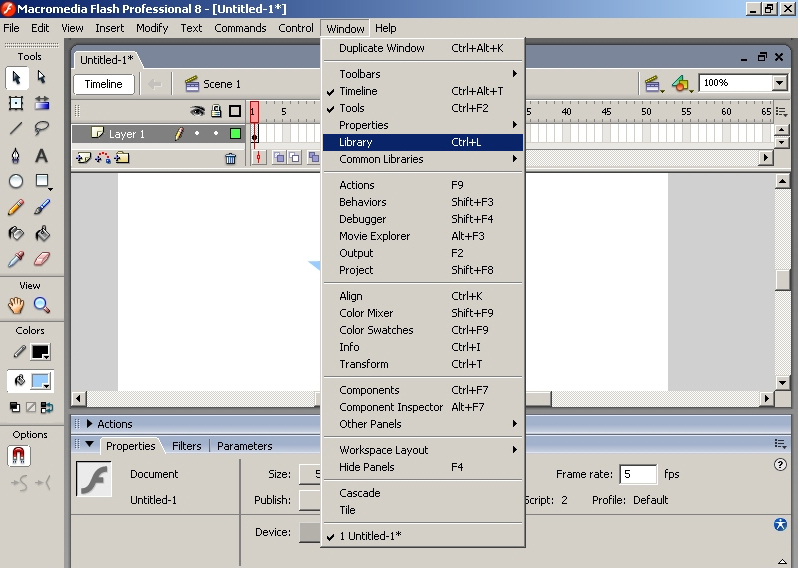
Task: Click the Frame rate input field
Action: click(638, 474)
